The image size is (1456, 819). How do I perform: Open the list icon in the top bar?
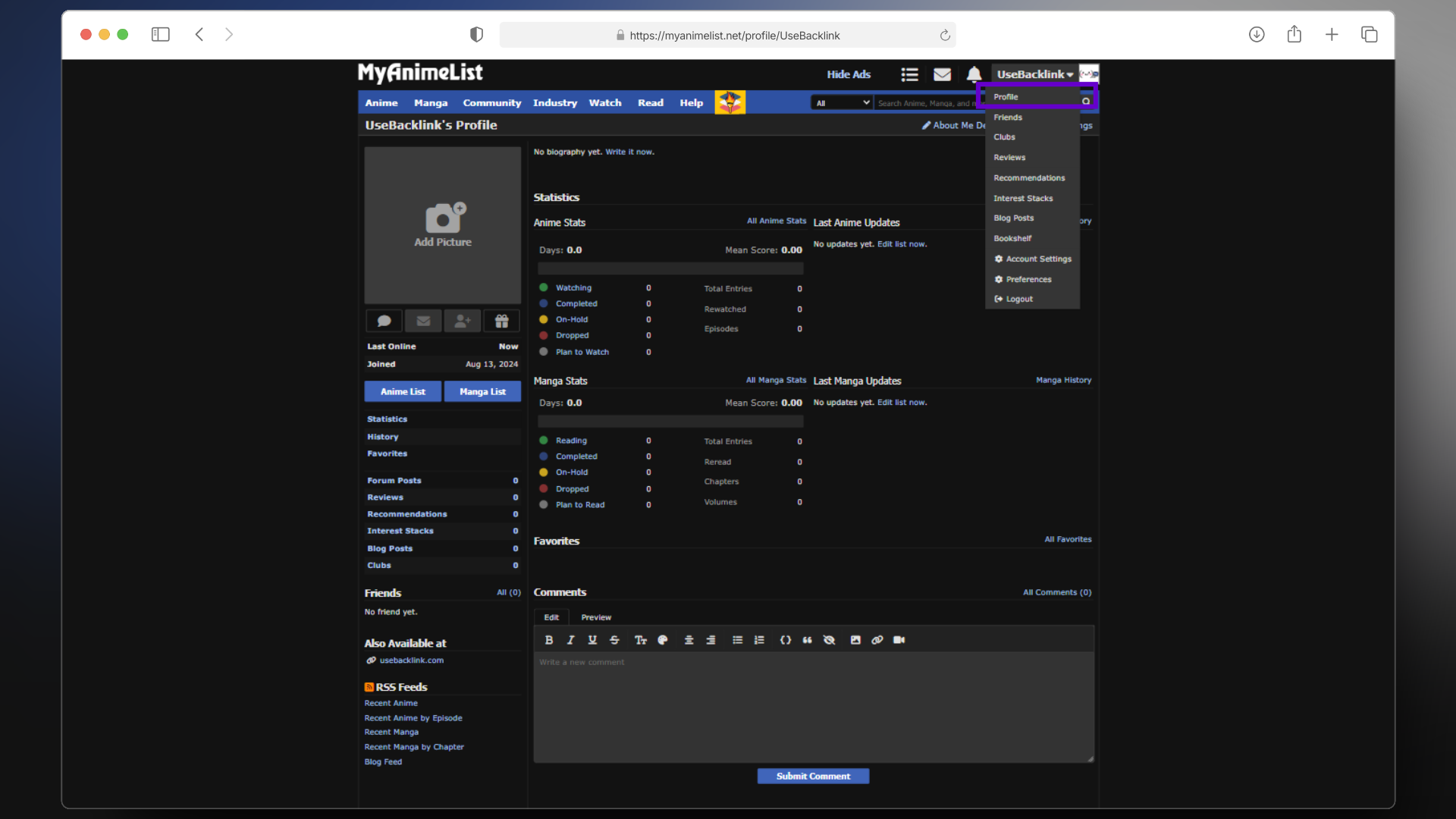point(909,74)
